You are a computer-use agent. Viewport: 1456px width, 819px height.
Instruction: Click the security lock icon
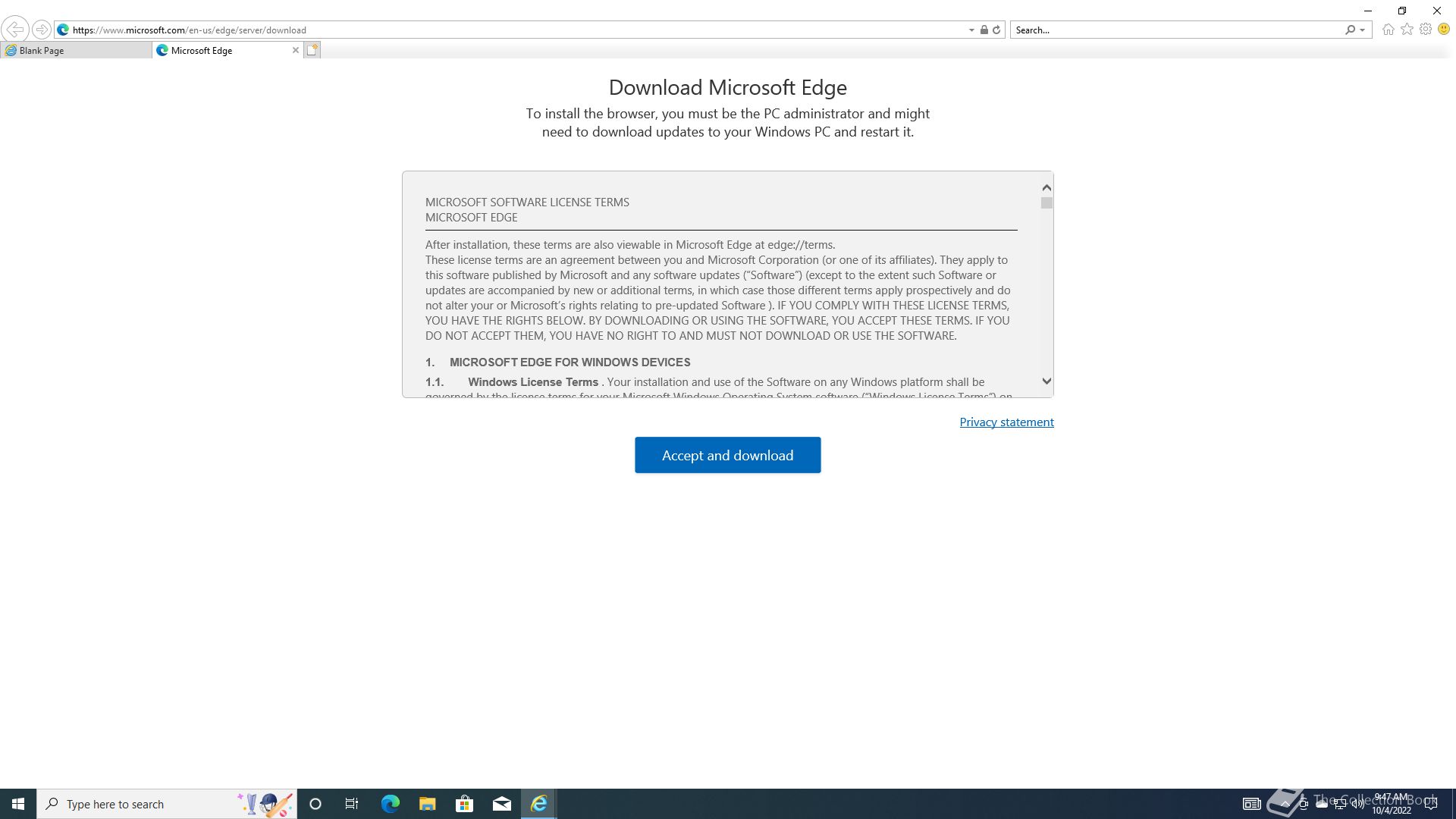[984, 30]
